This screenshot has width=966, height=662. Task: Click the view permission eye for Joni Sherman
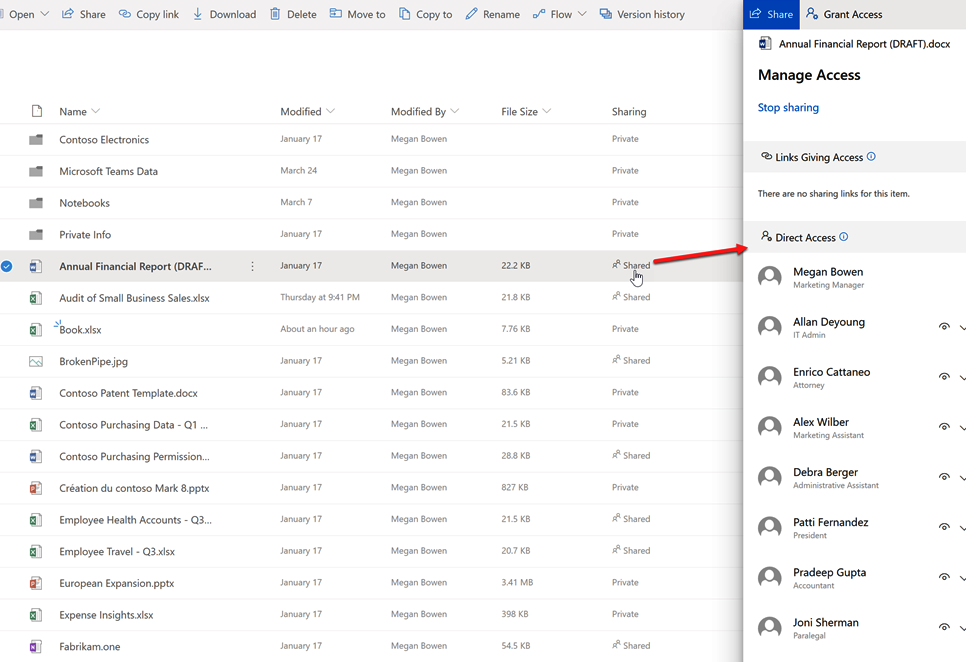point(944,627)
